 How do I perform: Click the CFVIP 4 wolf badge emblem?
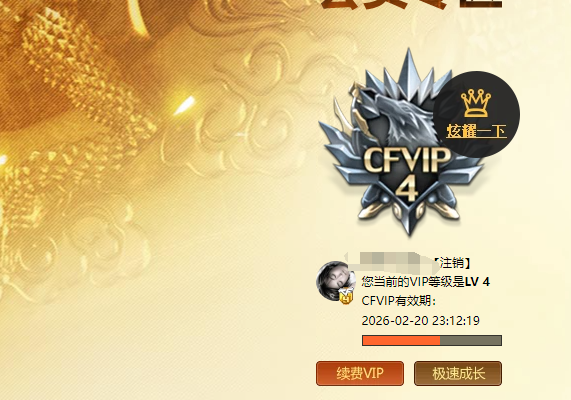point(402,143)
